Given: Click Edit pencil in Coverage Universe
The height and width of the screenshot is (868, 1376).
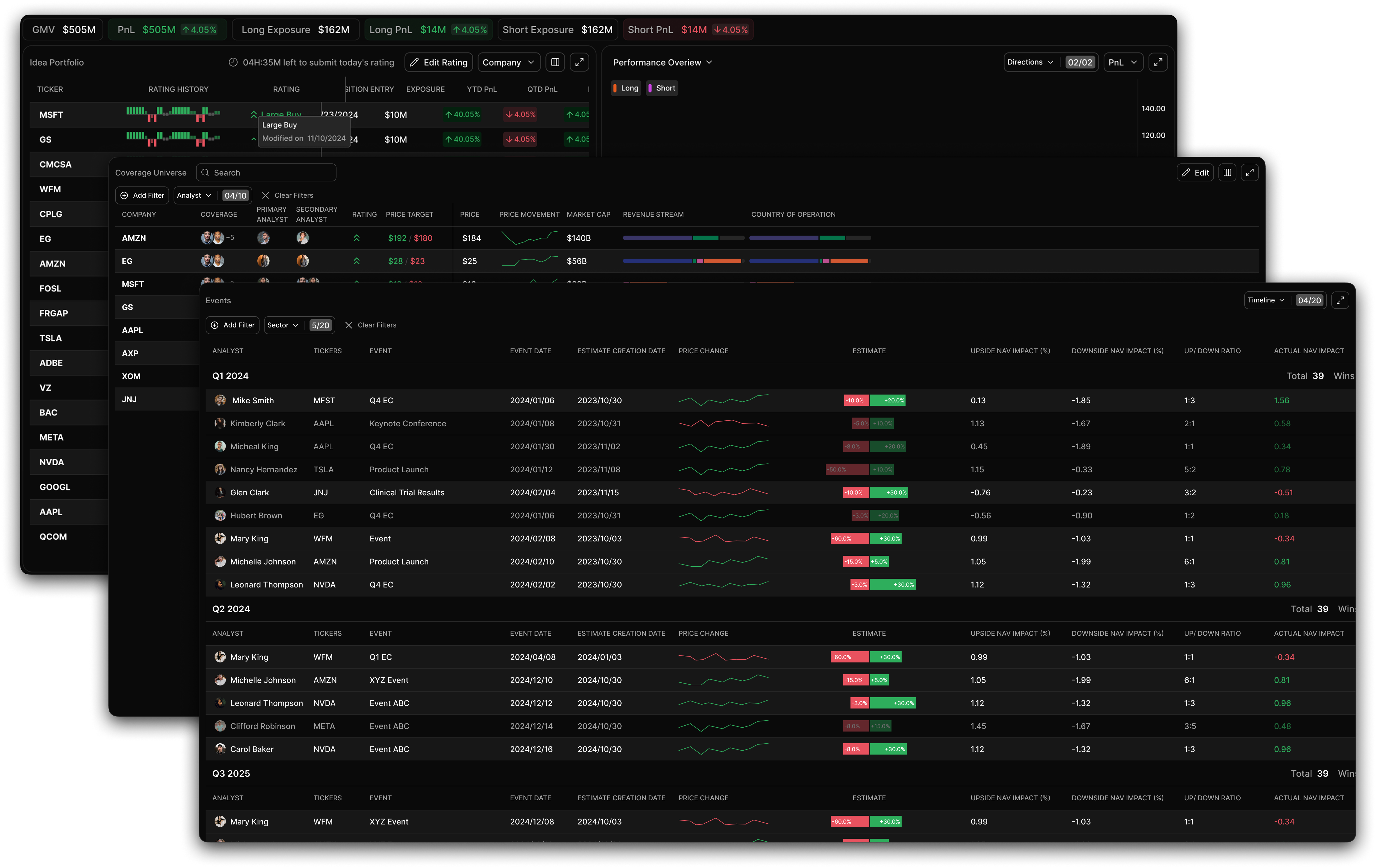Looking at the screenshot, I should pos(1195,173).
